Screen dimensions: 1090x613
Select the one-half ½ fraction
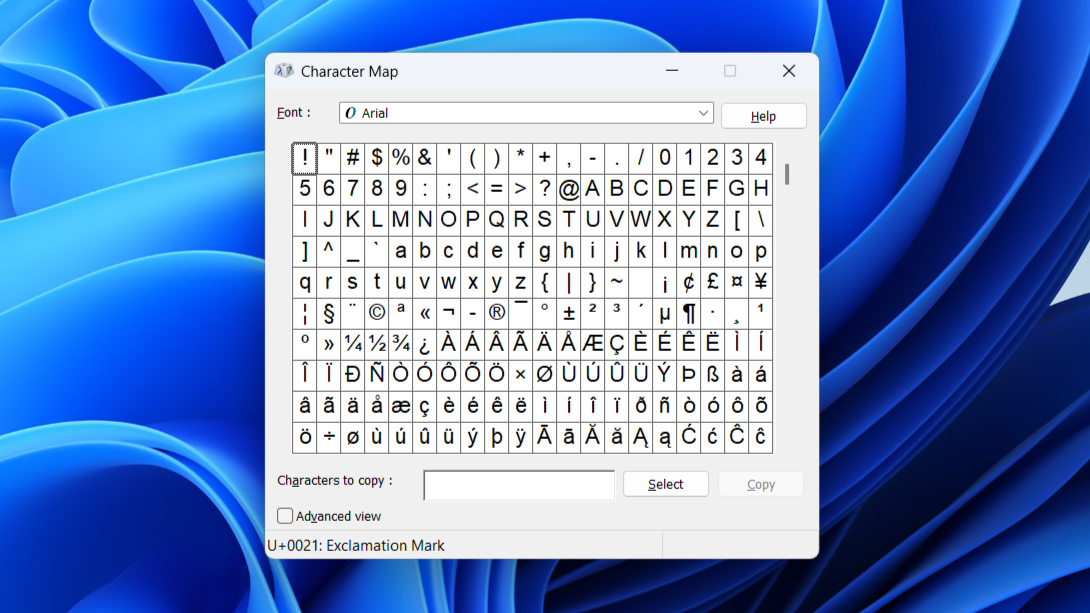click(377, 343)
